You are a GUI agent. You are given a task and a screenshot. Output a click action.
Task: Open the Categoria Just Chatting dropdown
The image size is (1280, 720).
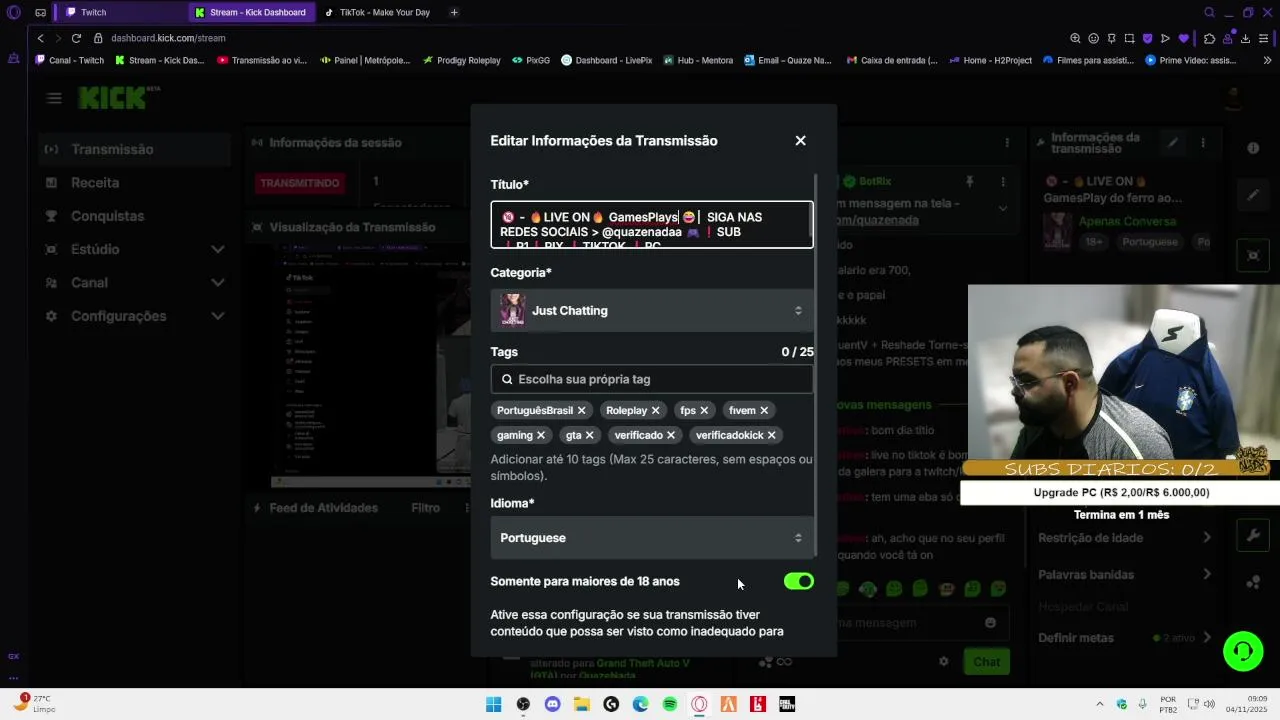(652, 311)
